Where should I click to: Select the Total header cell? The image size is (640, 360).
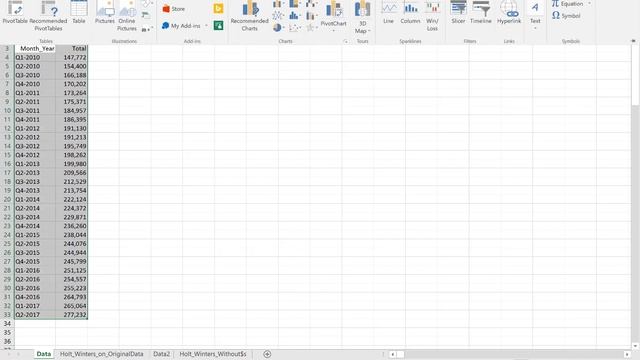point(71,49)
